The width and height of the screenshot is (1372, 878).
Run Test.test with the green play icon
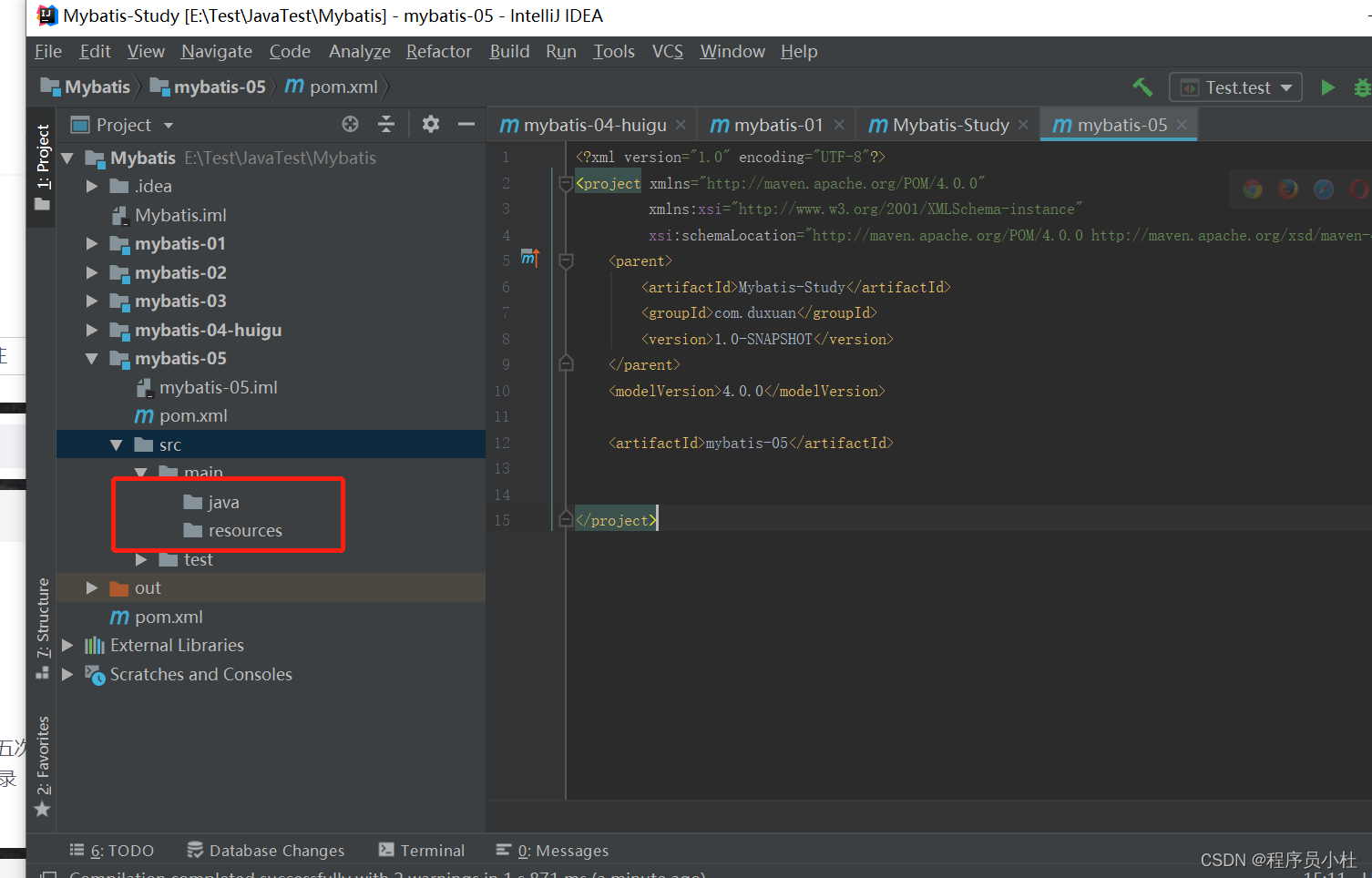[1327, 87]
